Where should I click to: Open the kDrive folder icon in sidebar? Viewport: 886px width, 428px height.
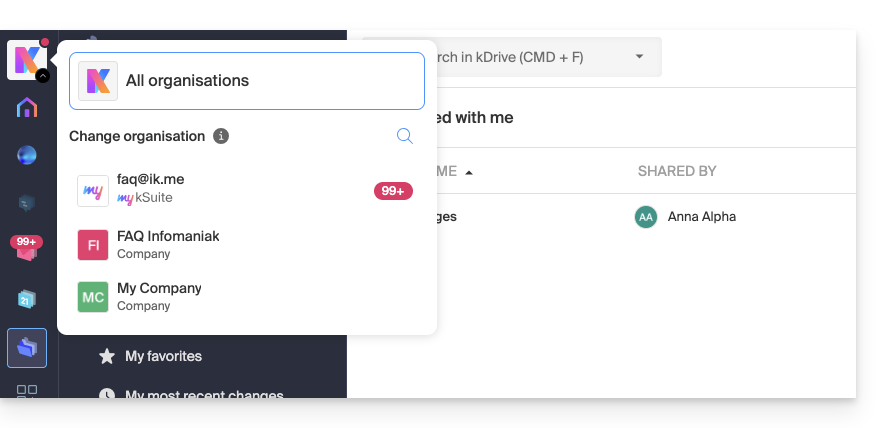[x=27, y=347]
